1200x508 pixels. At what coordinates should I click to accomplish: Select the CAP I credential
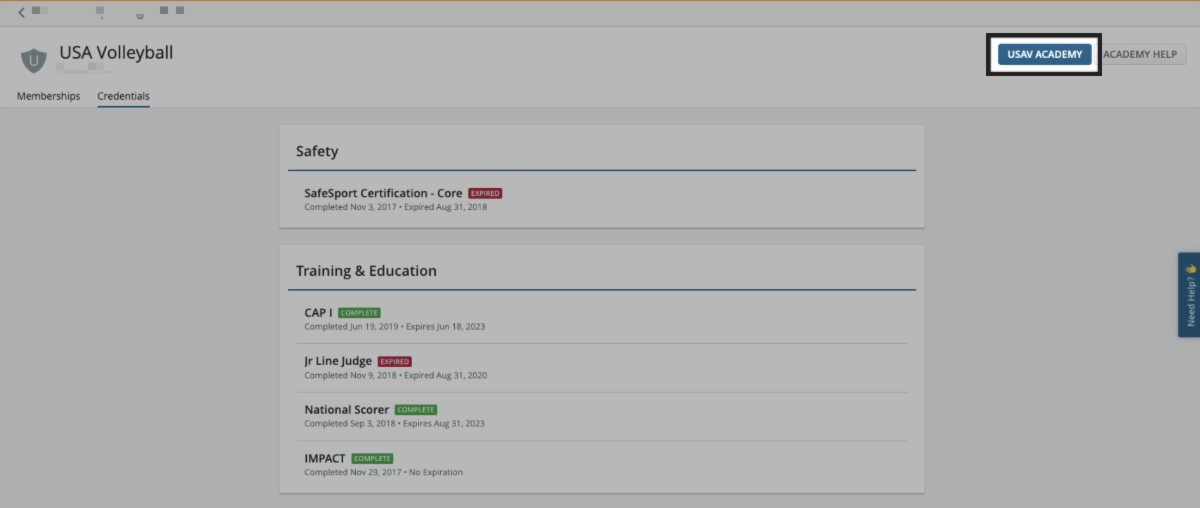coord(318,312)
